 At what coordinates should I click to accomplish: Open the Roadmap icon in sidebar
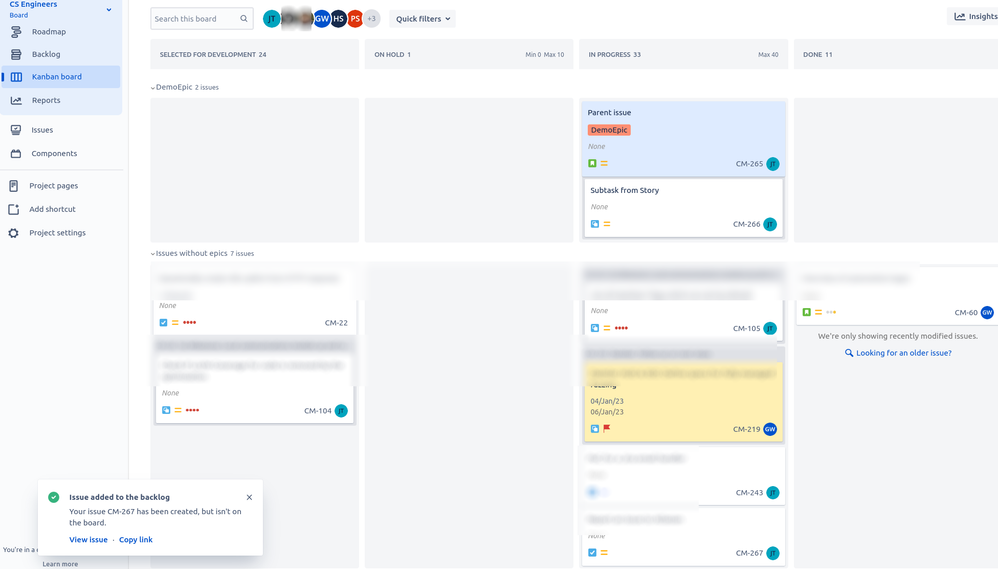pos(16,31)
